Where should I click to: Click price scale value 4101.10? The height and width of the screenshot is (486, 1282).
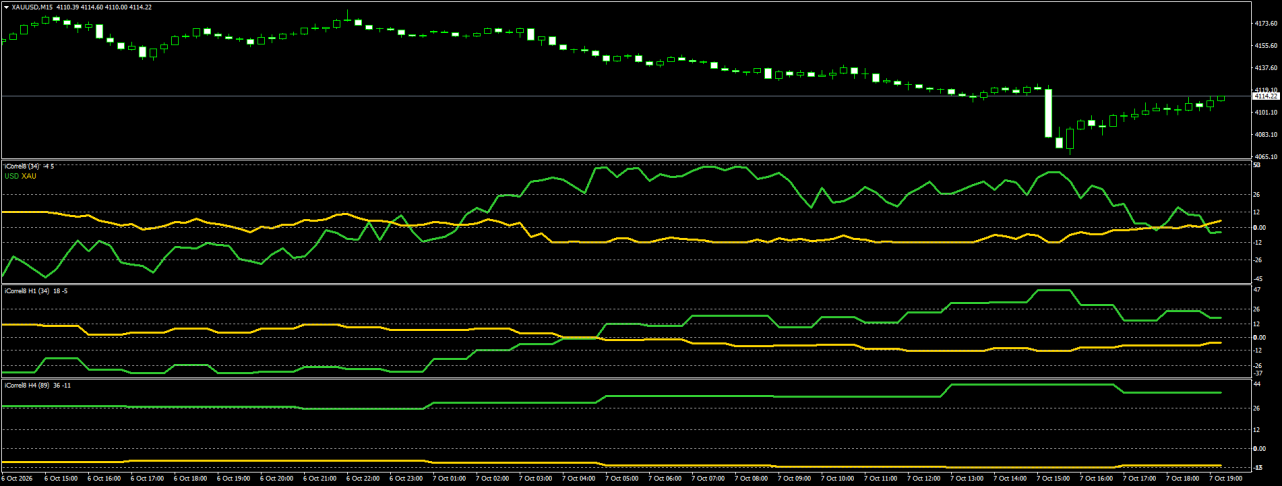click(x=1265, y=112)
